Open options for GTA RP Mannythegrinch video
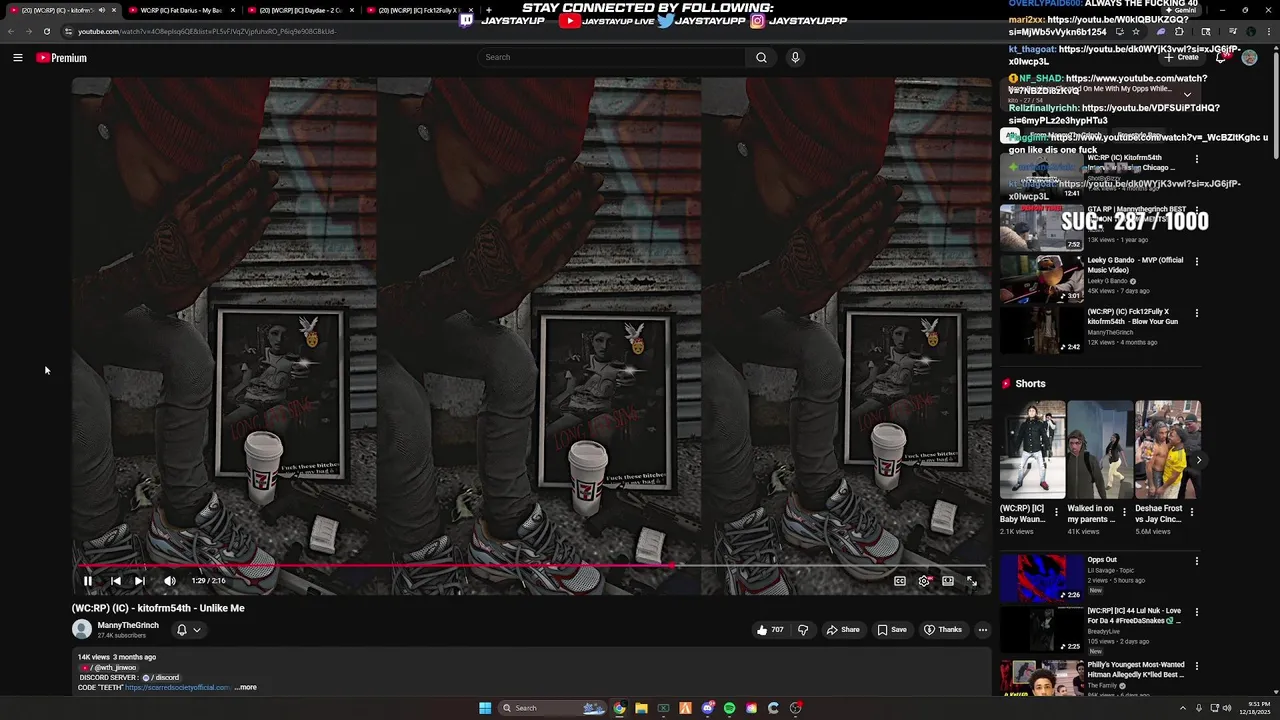 [x=1196, y=210]
